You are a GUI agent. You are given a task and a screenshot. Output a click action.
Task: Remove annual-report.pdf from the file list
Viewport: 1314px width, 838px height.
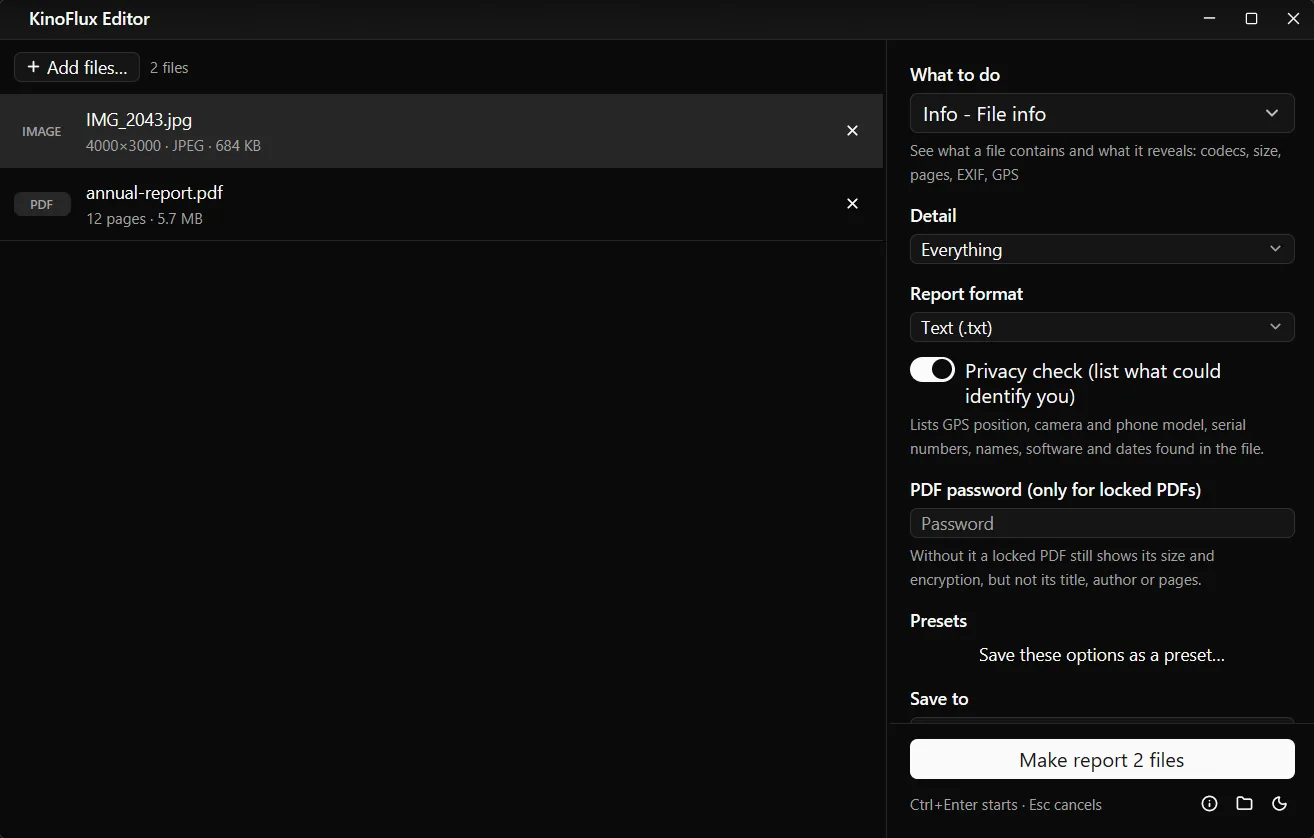point(852,204)
